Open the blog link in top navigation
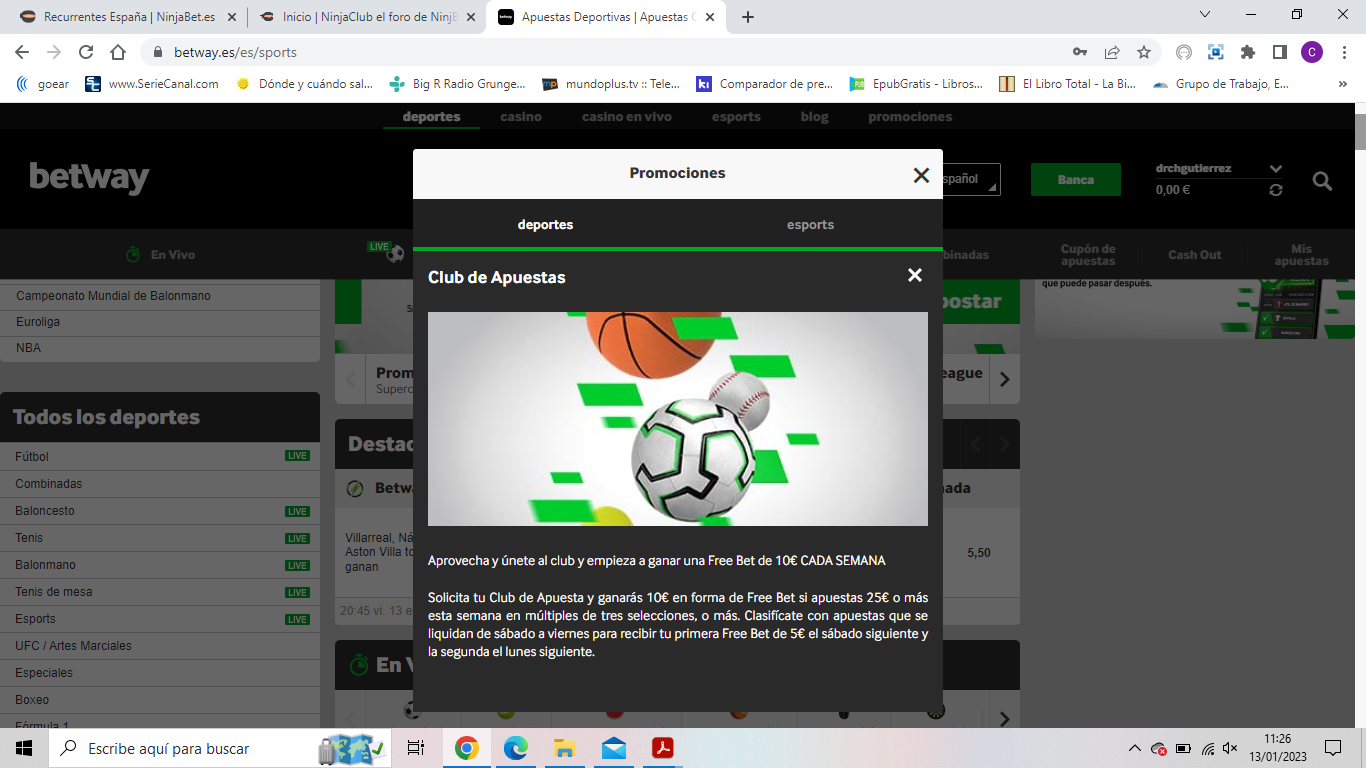The image size is (1366, 768). 814,117
